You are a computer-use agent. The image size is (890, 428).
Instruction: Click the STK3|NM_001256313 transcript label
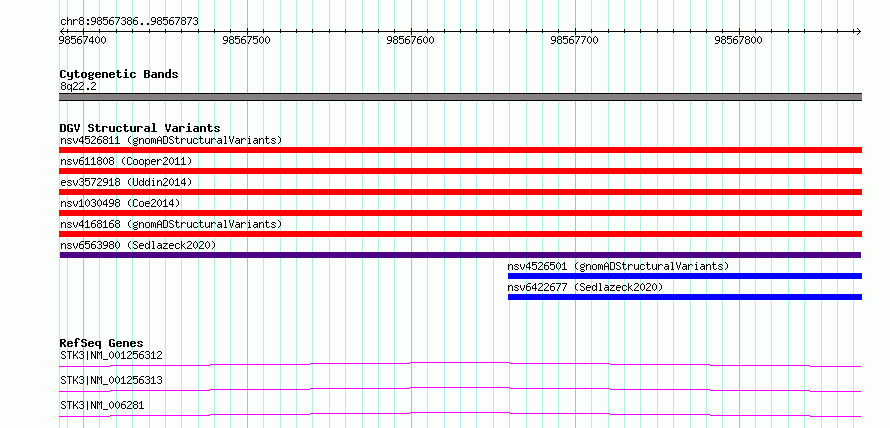point(111,380)
